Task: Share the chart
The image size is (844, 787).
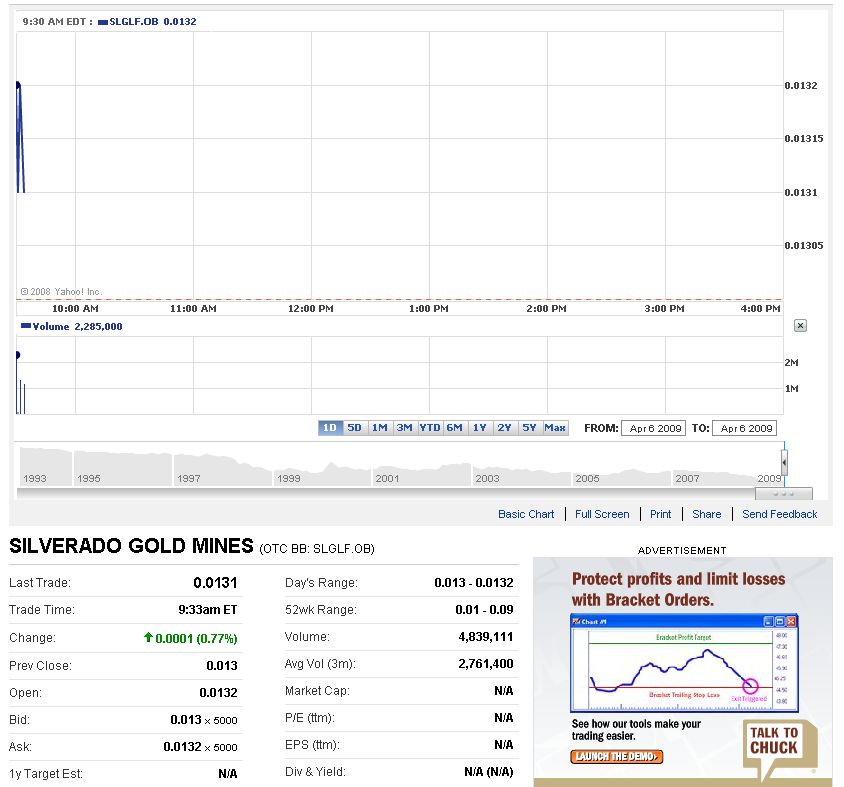Action: [706, 514]
